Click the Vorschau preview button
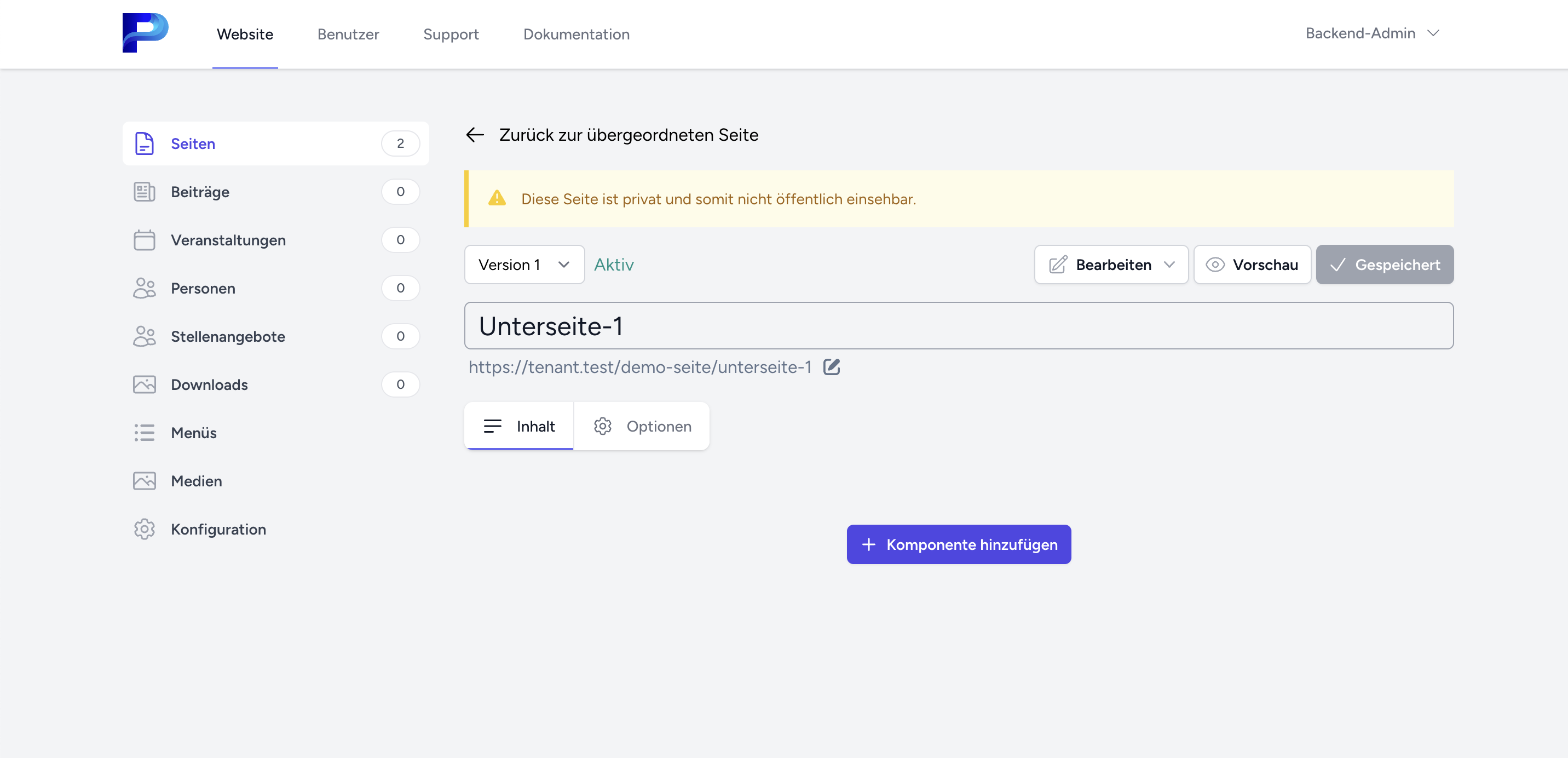The image size is (1568, 758). tap(1252, 265)
